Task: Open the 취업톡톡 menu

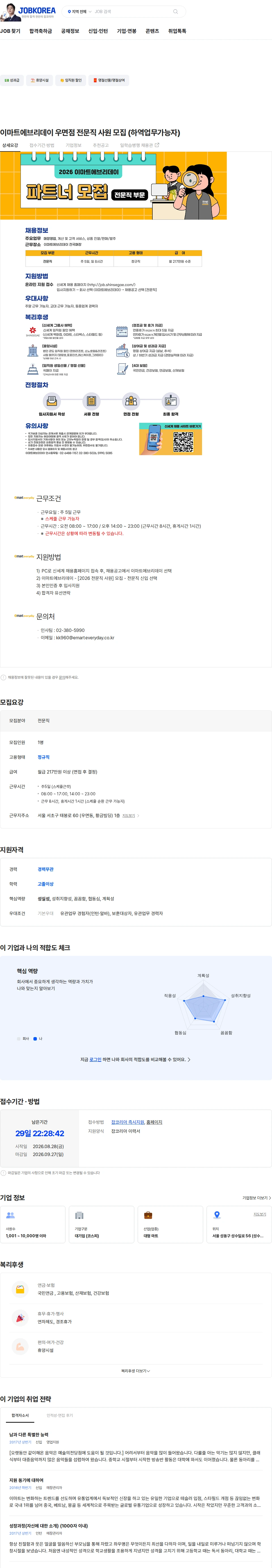Action: 177,31
